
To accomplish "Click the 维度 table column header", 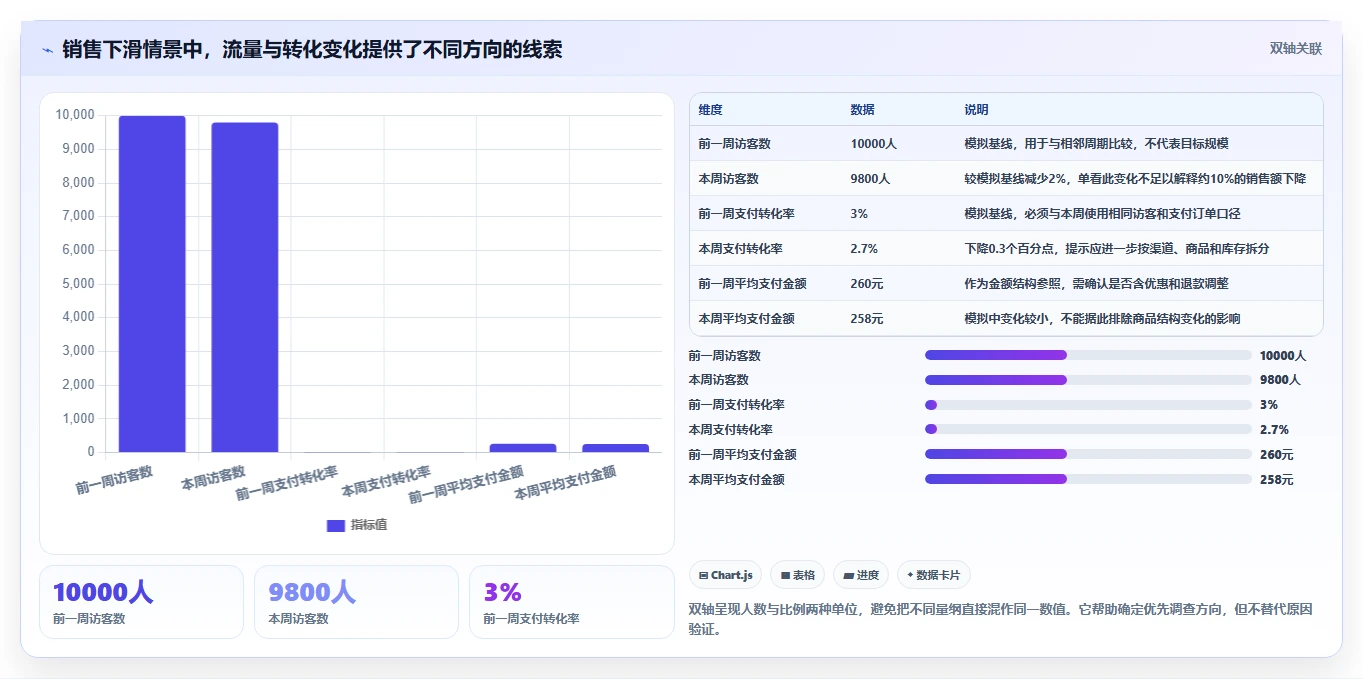I will [710, 109].
